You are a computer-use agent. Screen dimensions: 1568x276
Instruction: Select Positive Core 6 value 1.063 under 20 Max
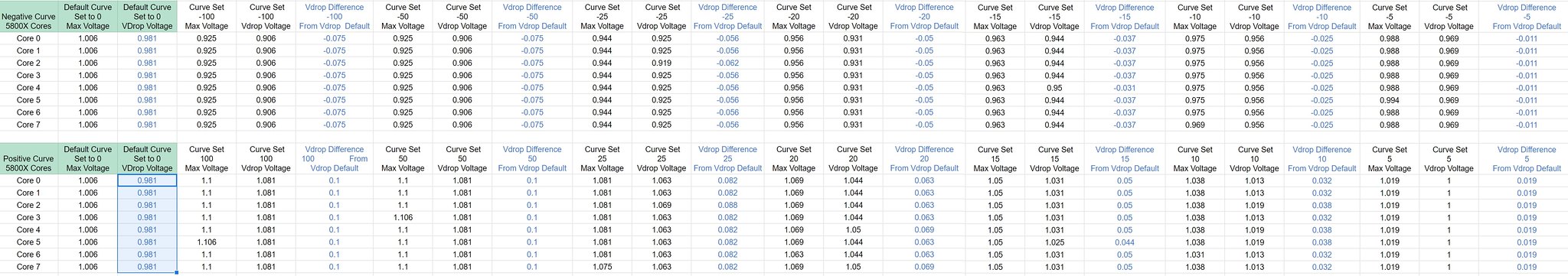pyautogui.click(x=793, y=255)
